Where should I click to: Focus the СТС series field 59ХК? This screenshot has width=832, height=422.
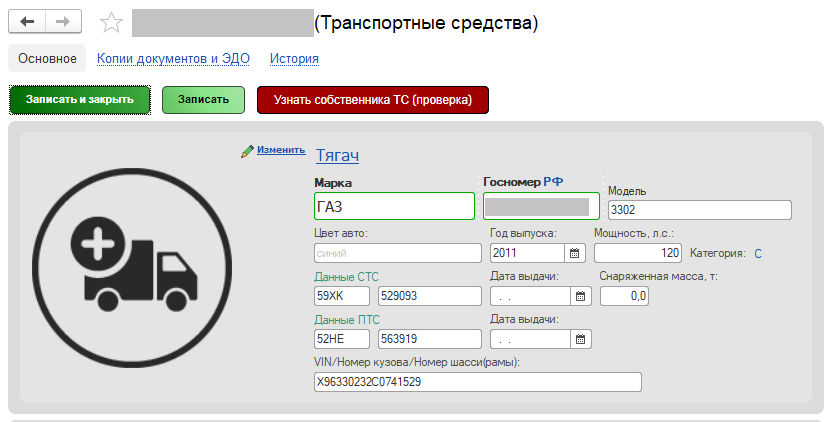pos(342,296)
